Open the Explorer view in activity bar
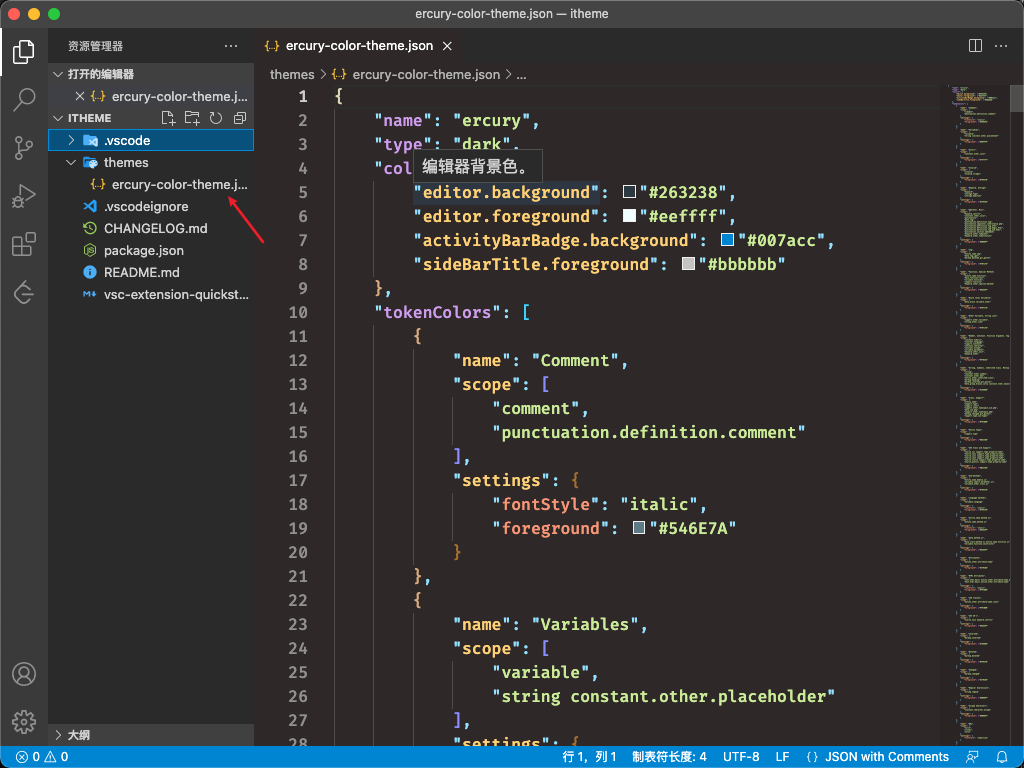Viewport: 1024px width, 768px height. coord(24,52)
